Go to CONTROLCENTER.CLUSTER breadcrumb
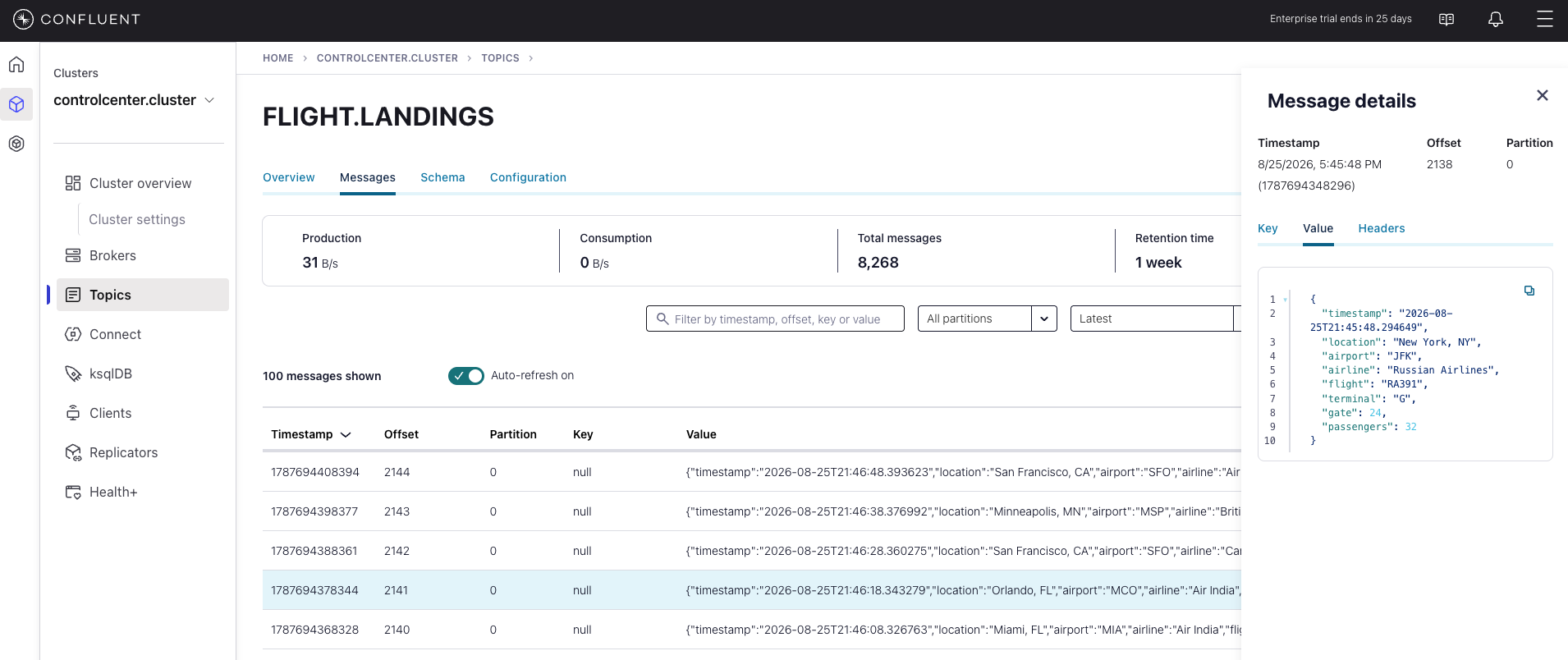This screenshot has width=1568, height=660. coord(387,58)
